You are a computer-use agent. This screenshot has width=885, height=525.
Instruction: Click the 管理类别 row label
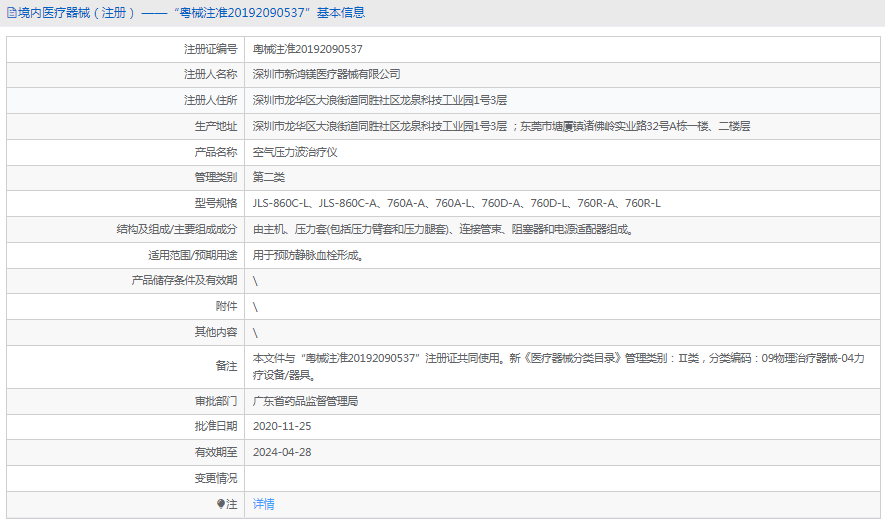click(216, 177)
